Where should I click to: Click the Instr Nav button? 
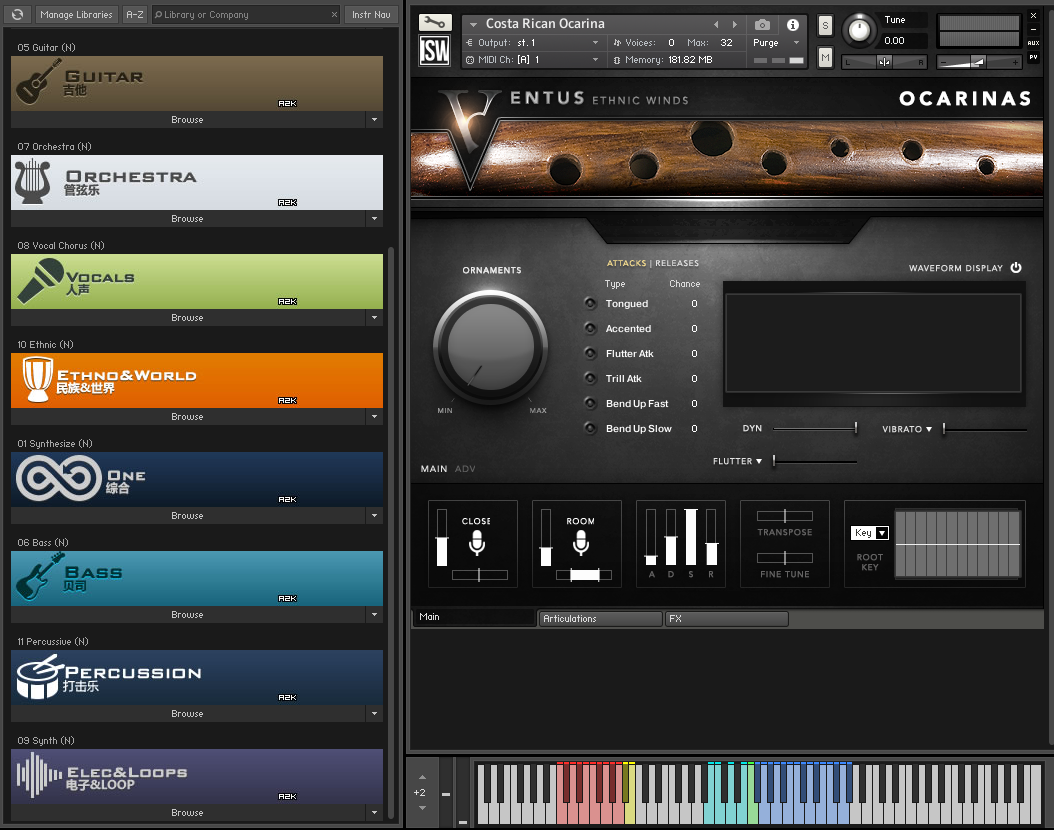[371, 14]
